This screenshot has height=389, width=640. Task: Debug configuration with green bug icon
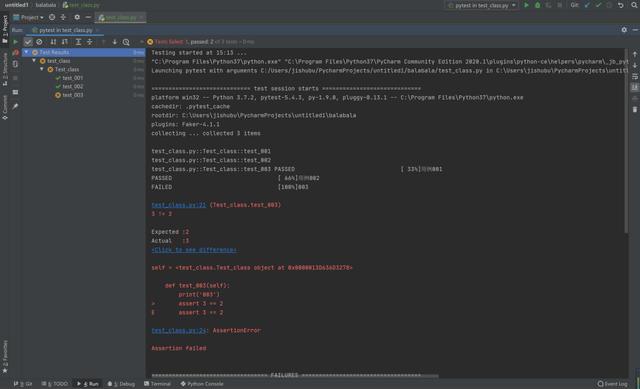pyautogui.click(x=538, y=5)
